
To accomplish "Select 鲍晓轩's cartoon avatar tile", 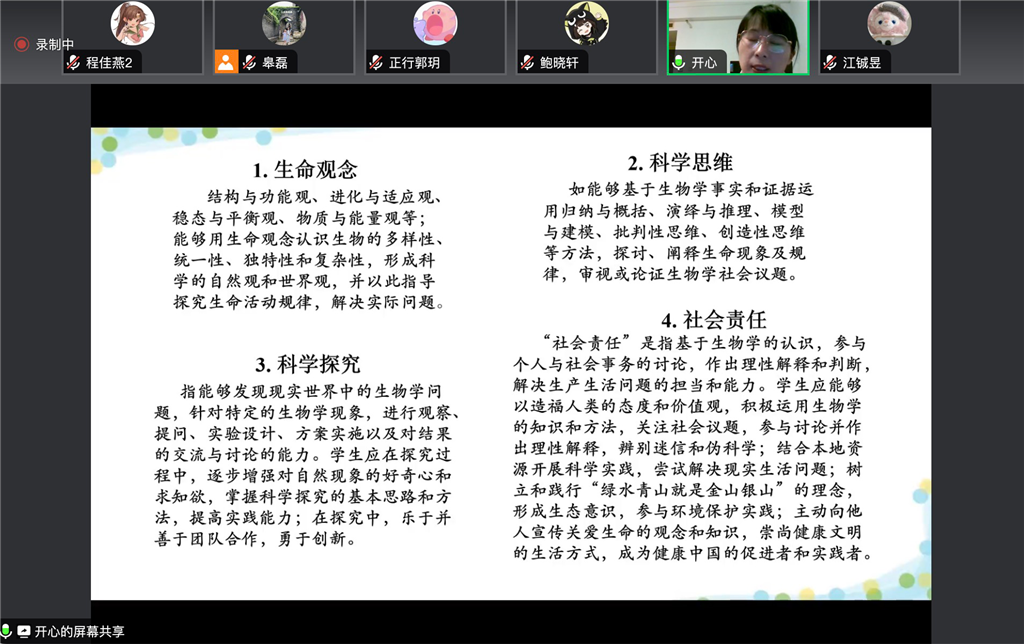I will (586, 37).
